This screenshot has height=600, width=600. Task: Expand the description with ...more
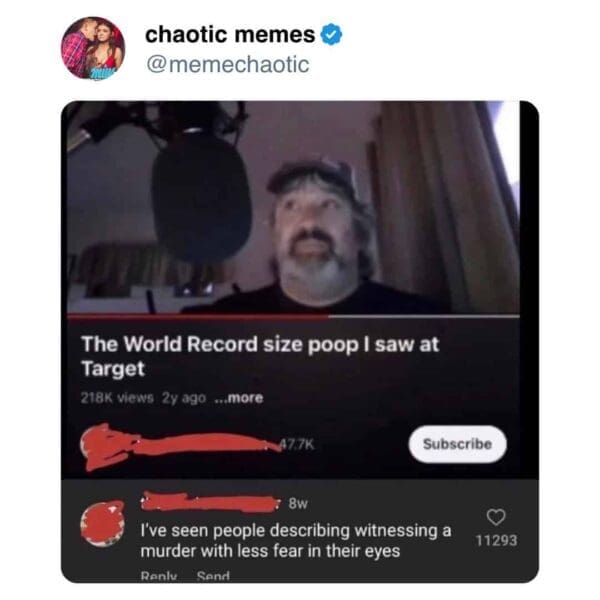239,398
